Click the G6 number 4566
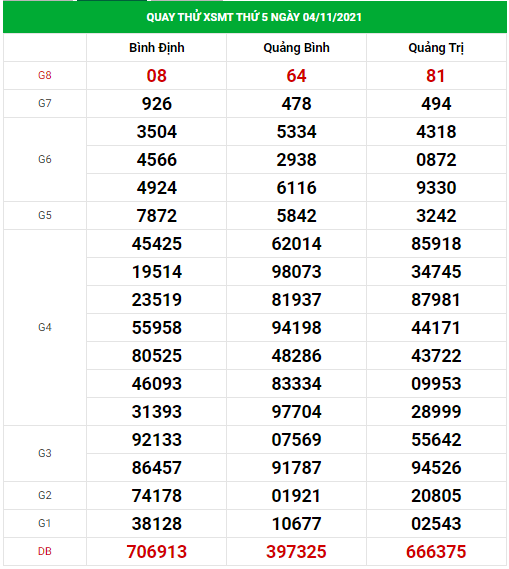The width and height of the screenshot is (509, 569). pyautogui.click(x=157, y=160)
